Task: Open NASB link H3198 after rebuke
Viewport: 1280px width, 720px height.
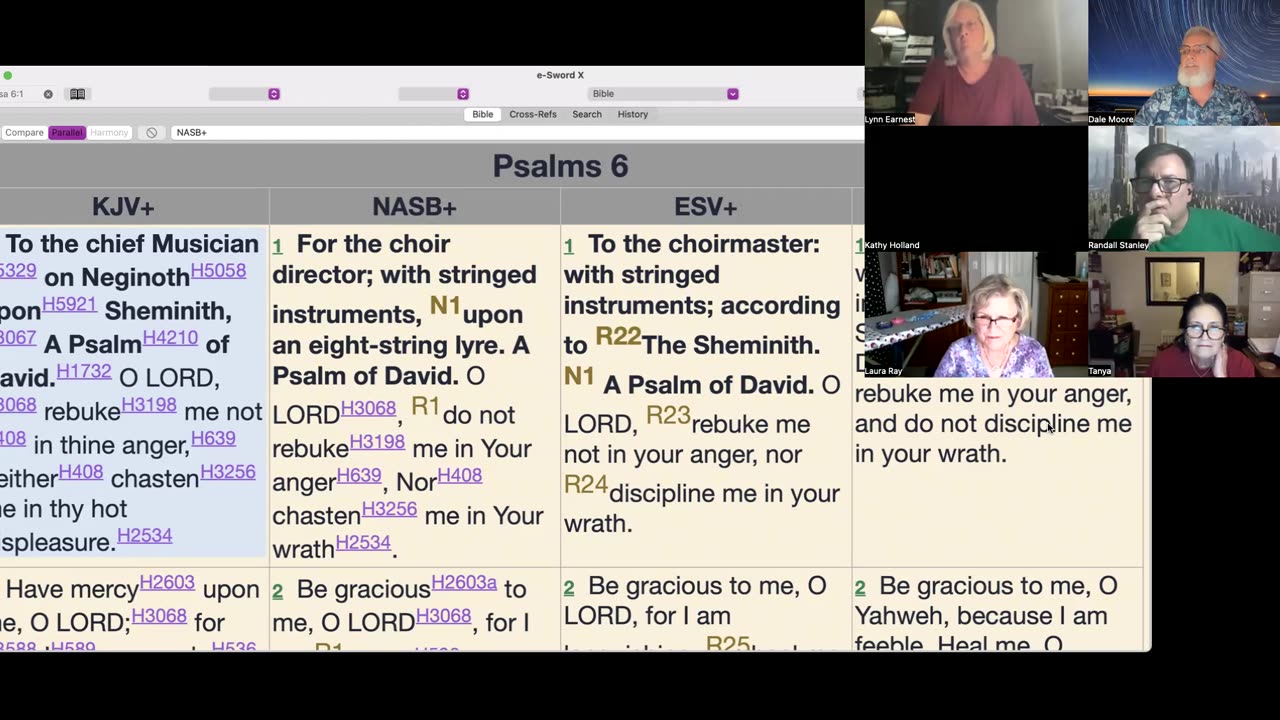Action: point(377,442)
